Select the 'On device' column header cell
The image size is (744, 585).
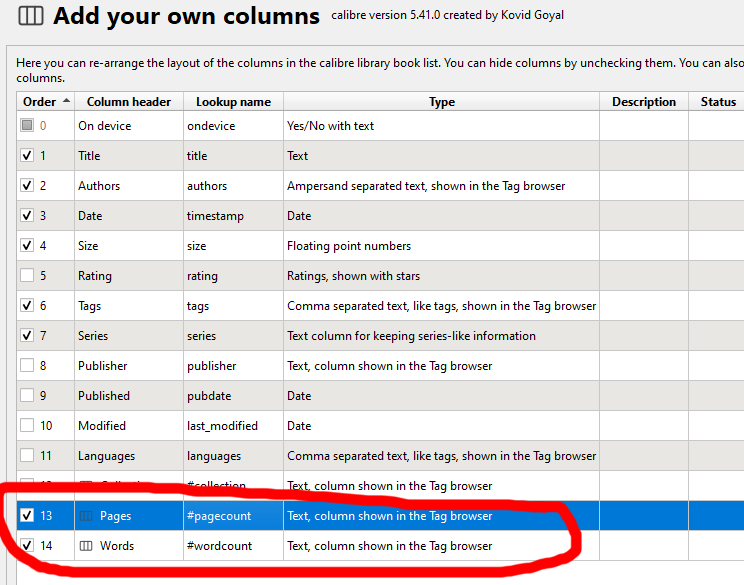[x=129, y=126]
